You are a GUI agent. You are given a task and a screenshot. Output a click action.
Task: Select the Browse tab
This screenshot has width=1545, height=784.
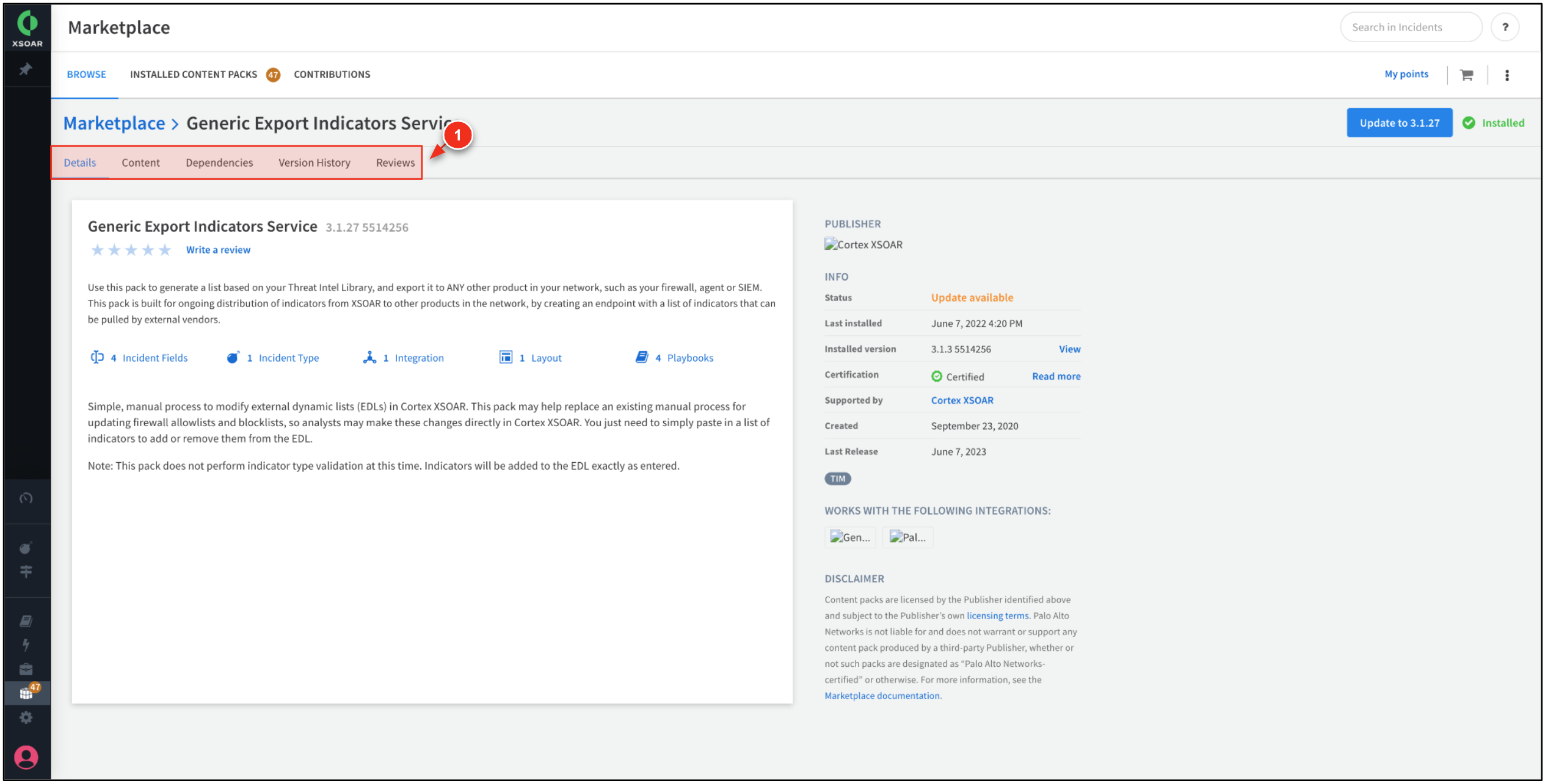coord(86,74)
